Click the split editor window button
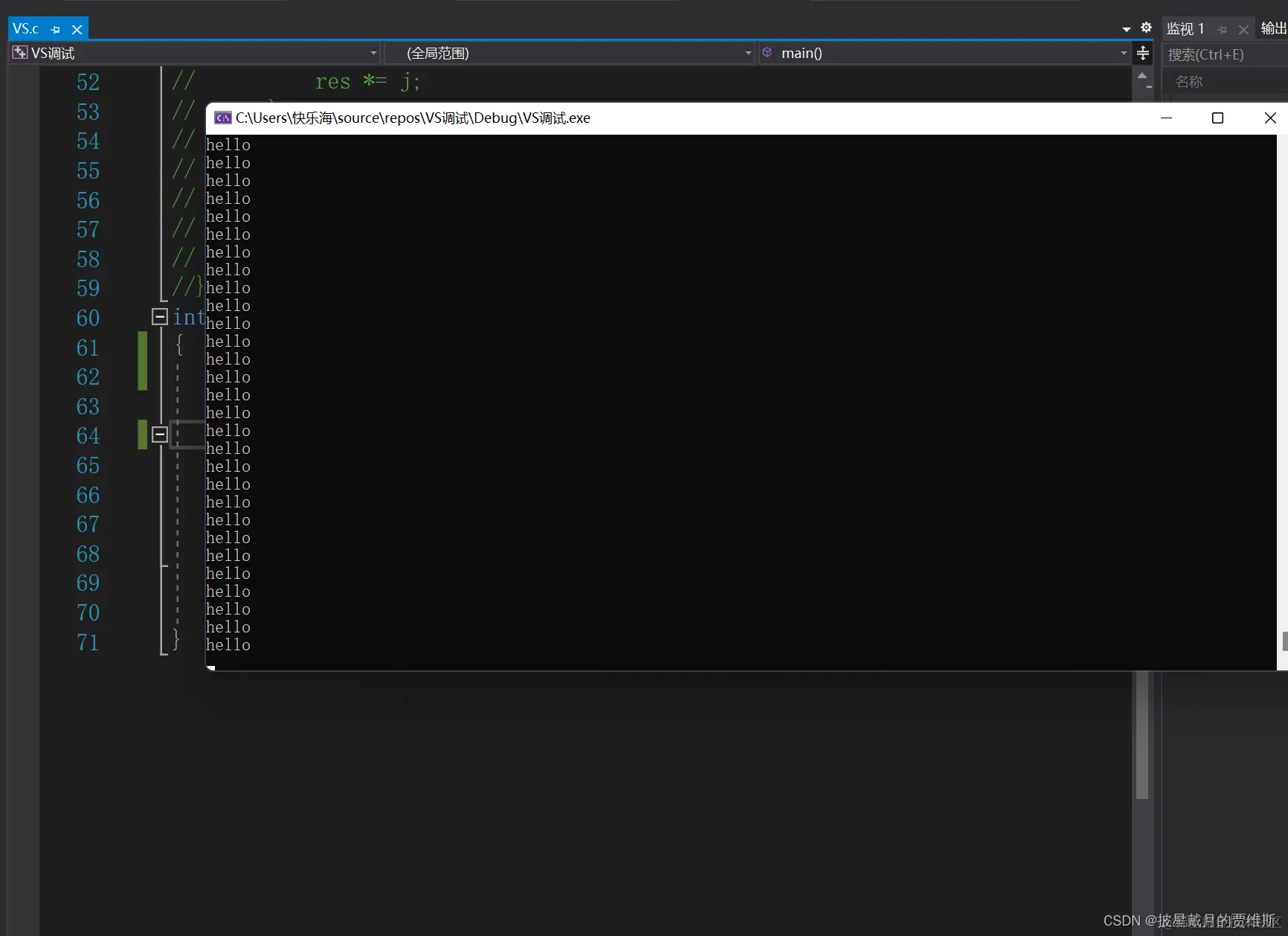The width and height of the screenshot is (1288, 936). tap(1143, 53)
